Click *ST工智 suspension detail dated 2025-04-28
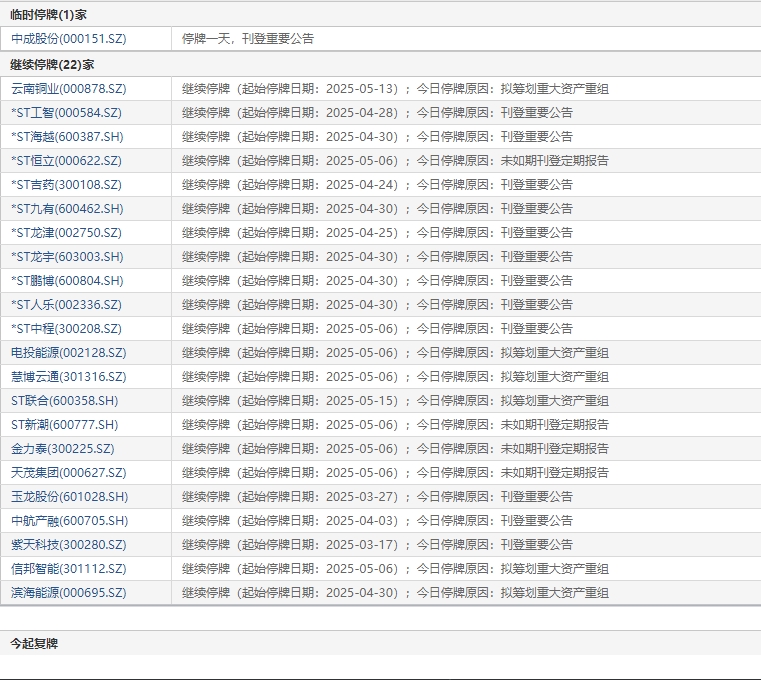The height and width of the screenshot is (680, 761). 378,113
